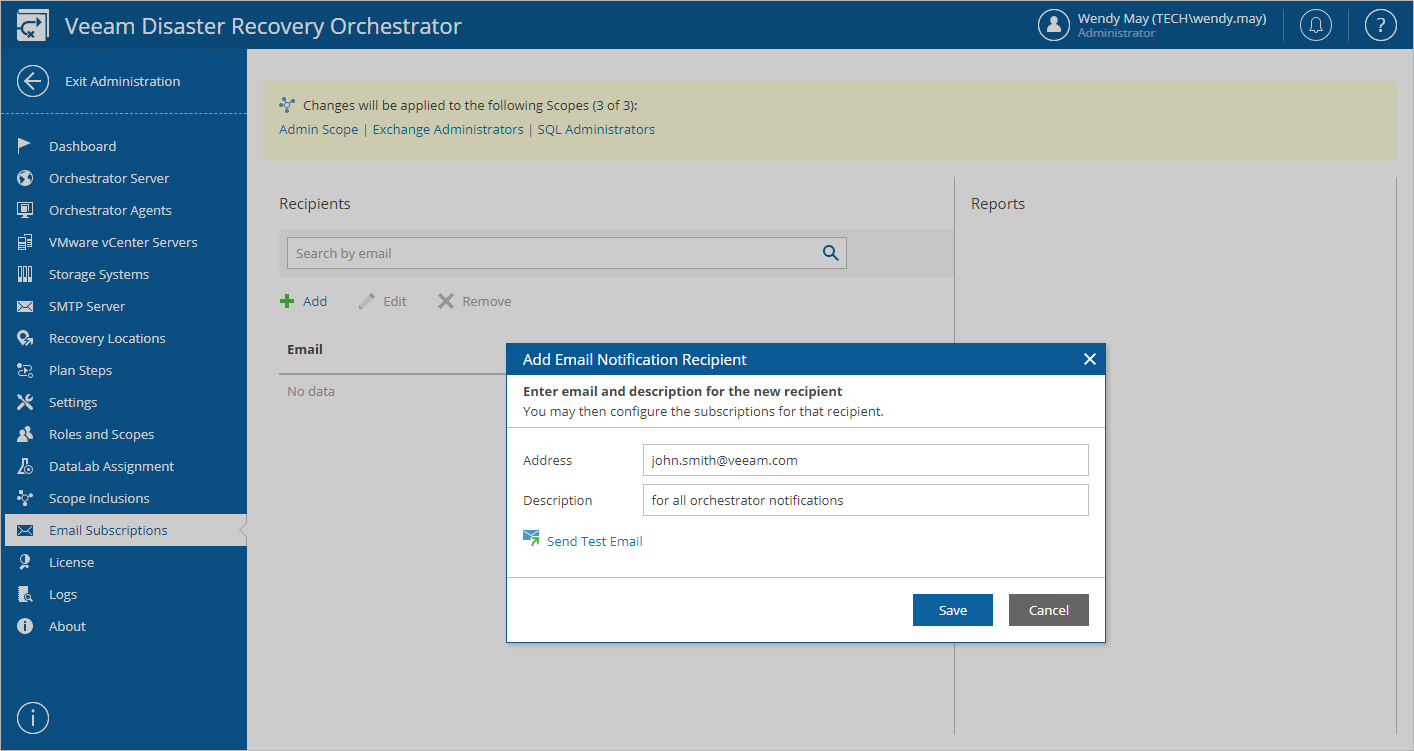Click the Recovery Locations pin icon
The height and width of the screenshot is (751, 1414).
(x=26, y=338)
